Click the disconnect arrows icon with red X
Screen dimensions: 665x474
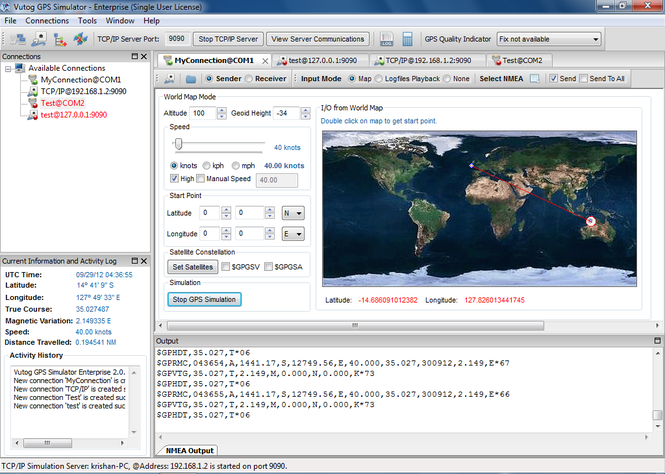80,39
